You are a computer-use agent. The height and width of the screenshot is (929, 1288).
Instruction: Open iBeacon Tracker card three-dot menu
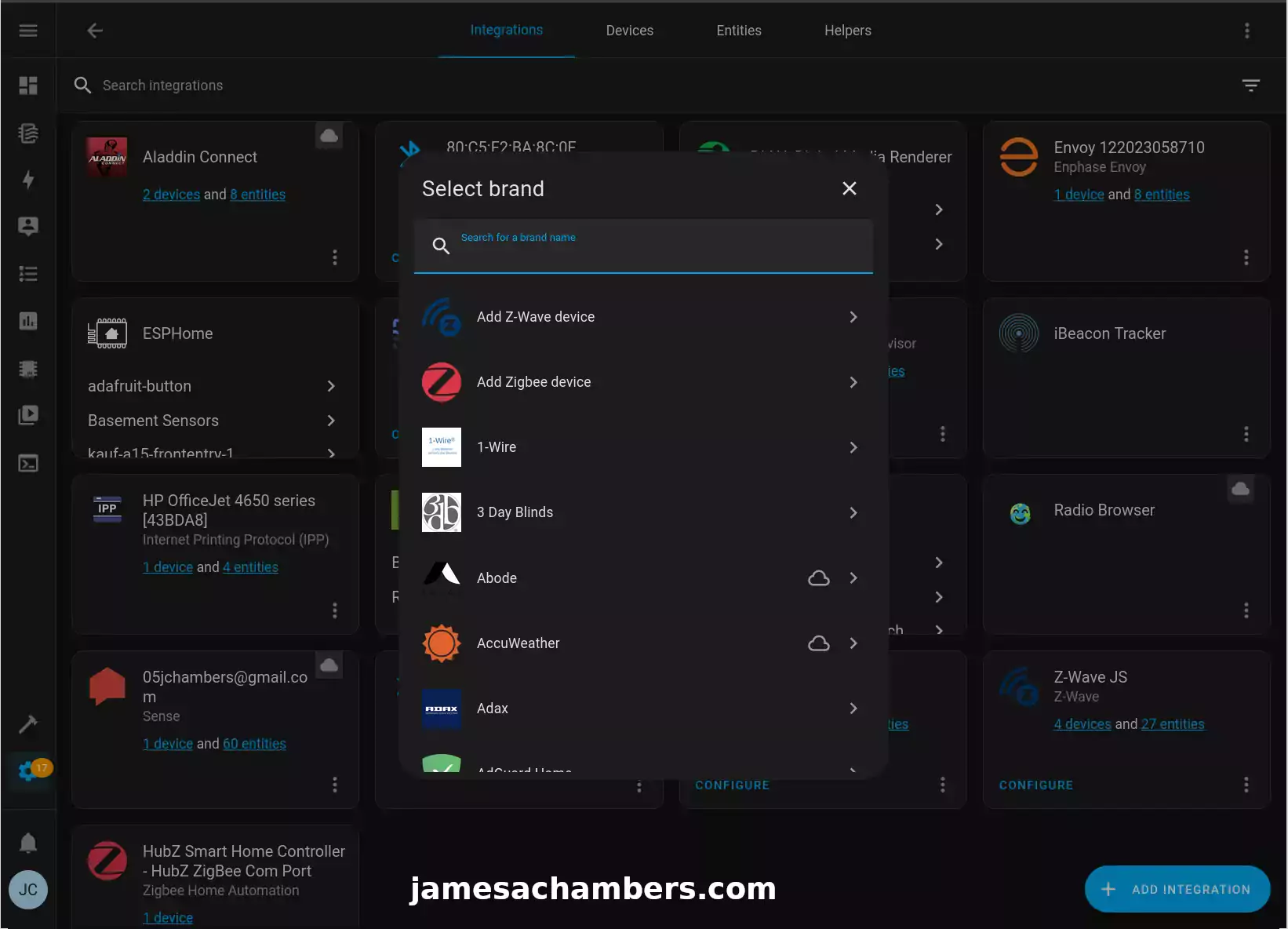pos(1246,434)
